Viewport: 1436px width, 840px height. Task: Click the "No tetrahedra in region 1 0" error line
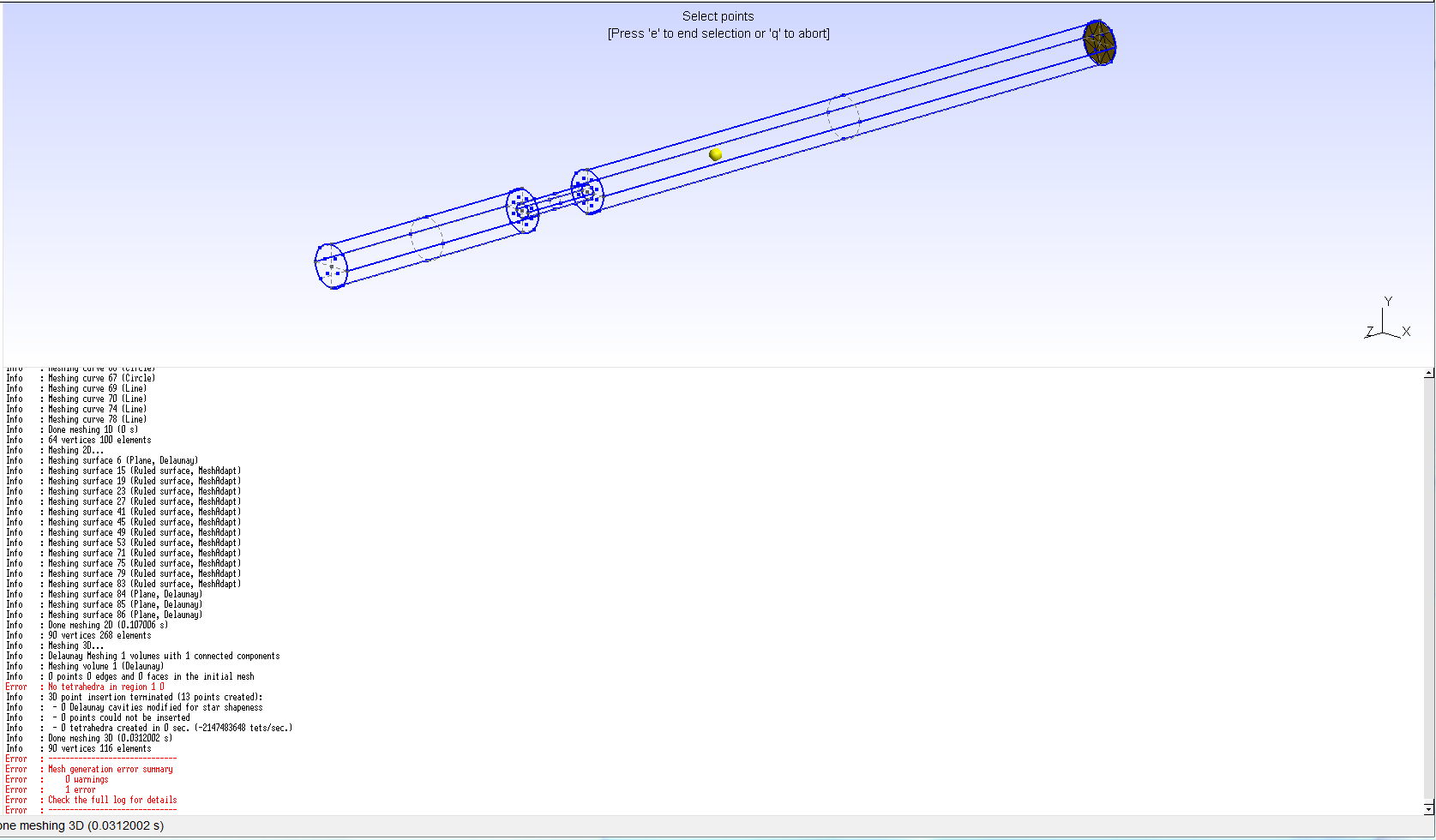pos(105,687)
